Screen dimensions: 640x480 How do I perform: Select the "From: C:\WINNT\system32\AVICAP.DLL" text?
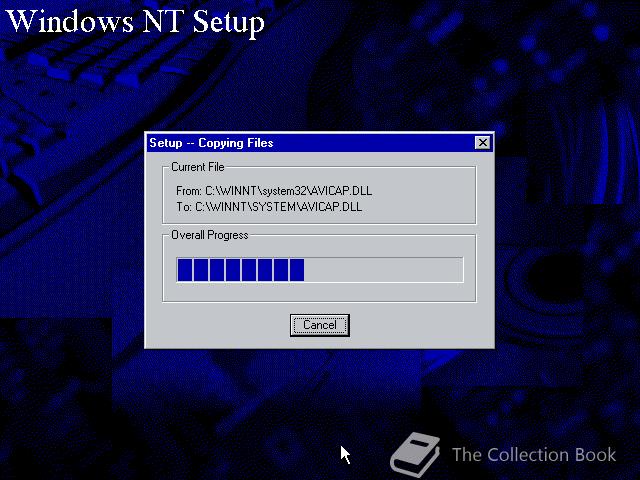[274, 191]
